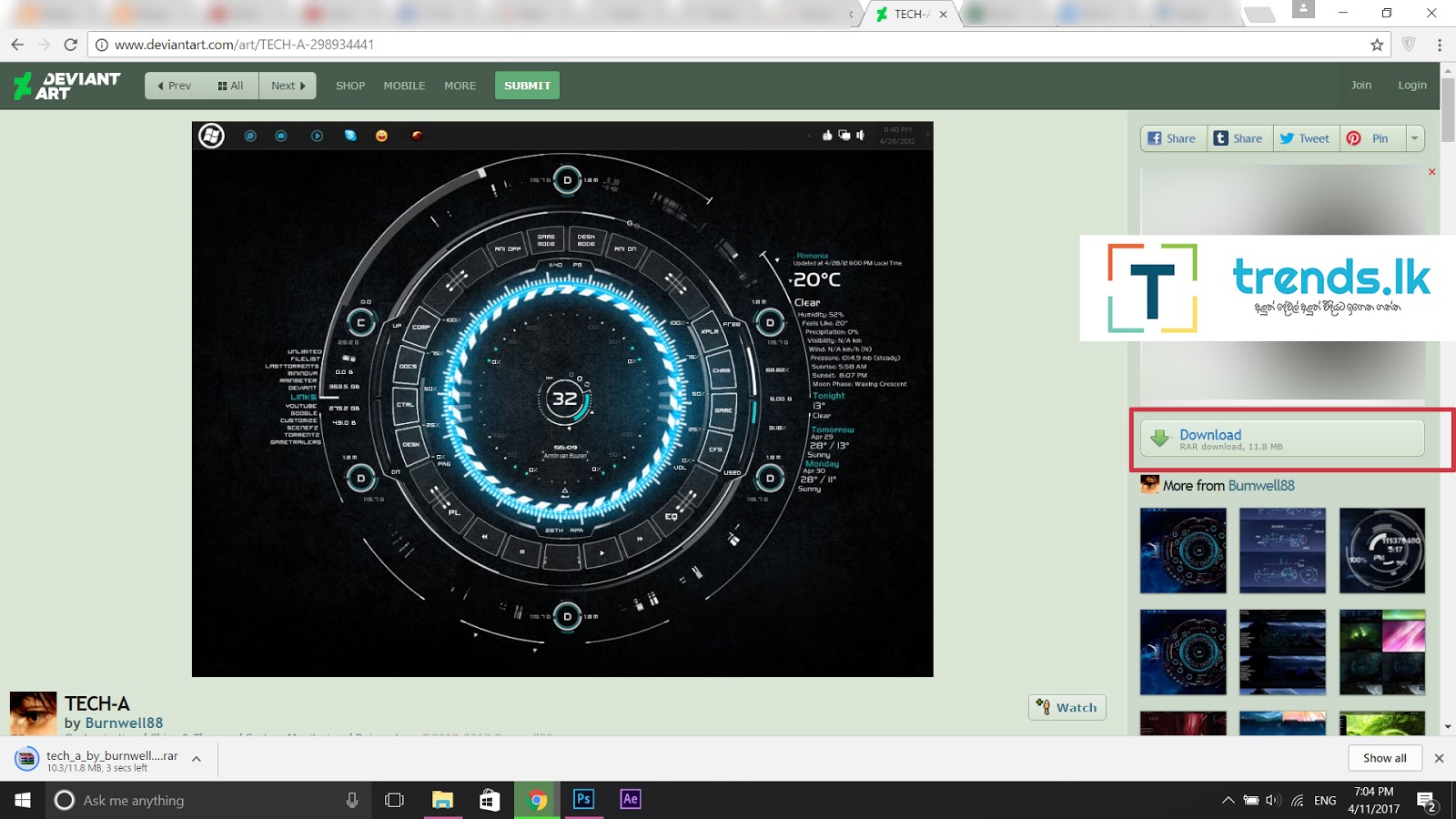Go back using browser back arrow

(x=17, y=45)
